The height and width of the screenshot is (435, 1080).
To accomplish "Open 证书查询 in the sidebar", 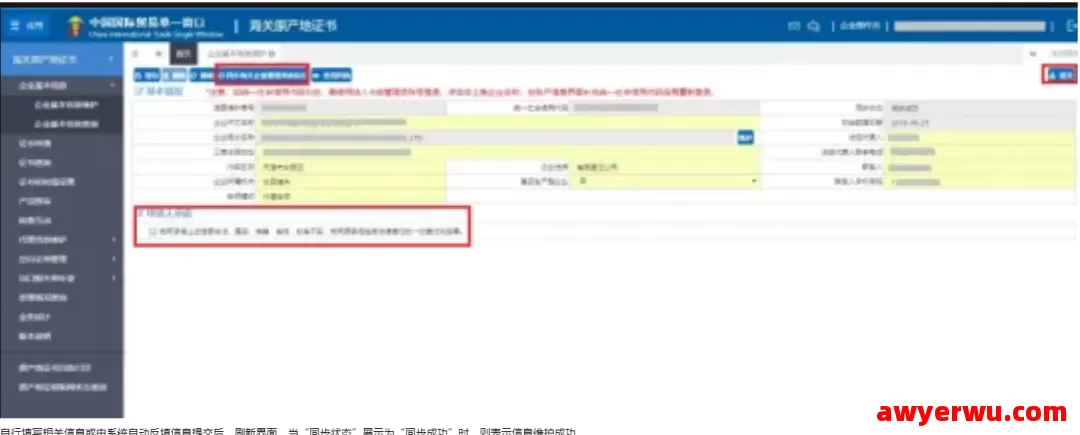I will tap(34, 162).
